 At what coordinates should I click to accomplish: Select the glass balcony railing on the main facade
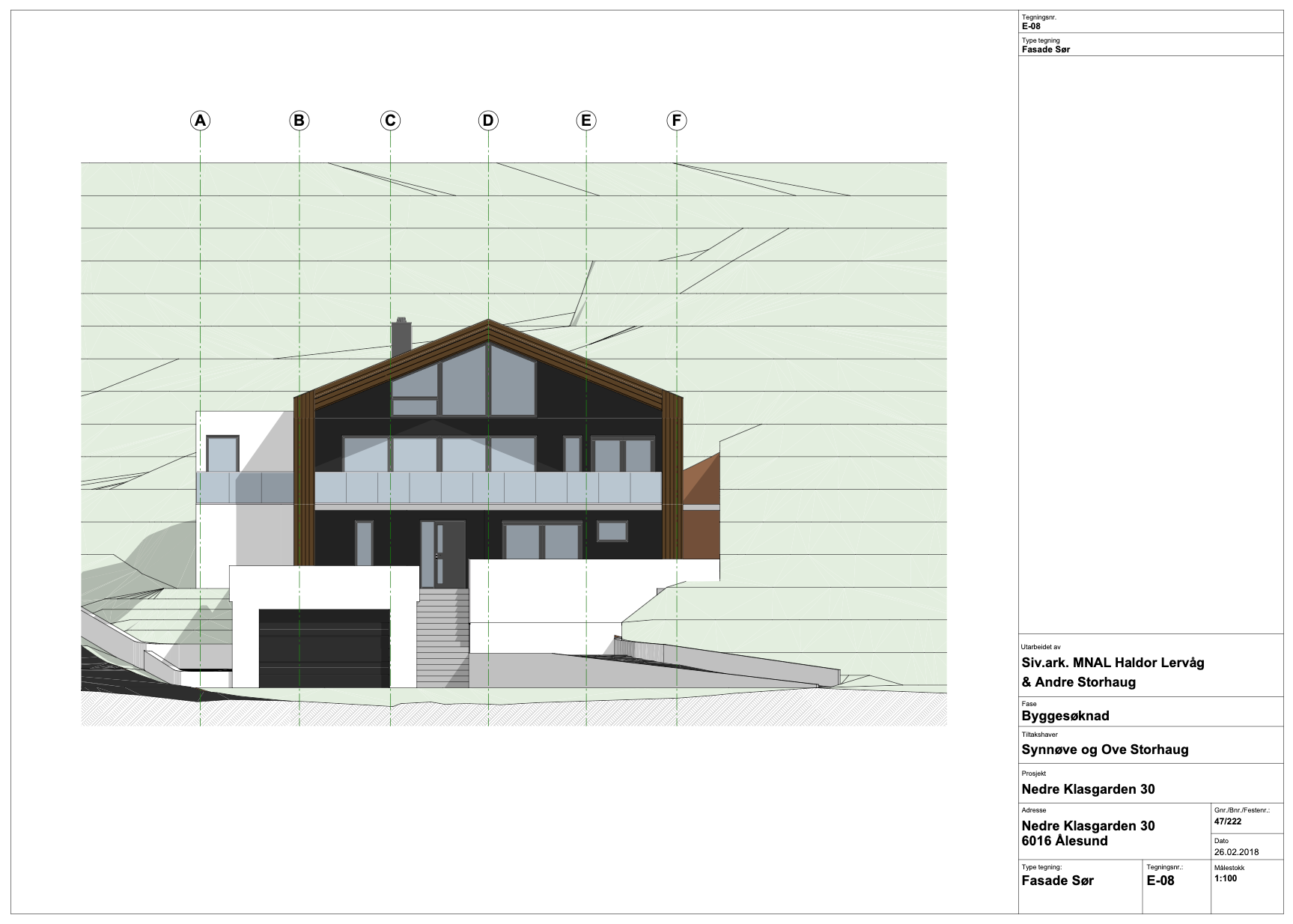[487, 487]
